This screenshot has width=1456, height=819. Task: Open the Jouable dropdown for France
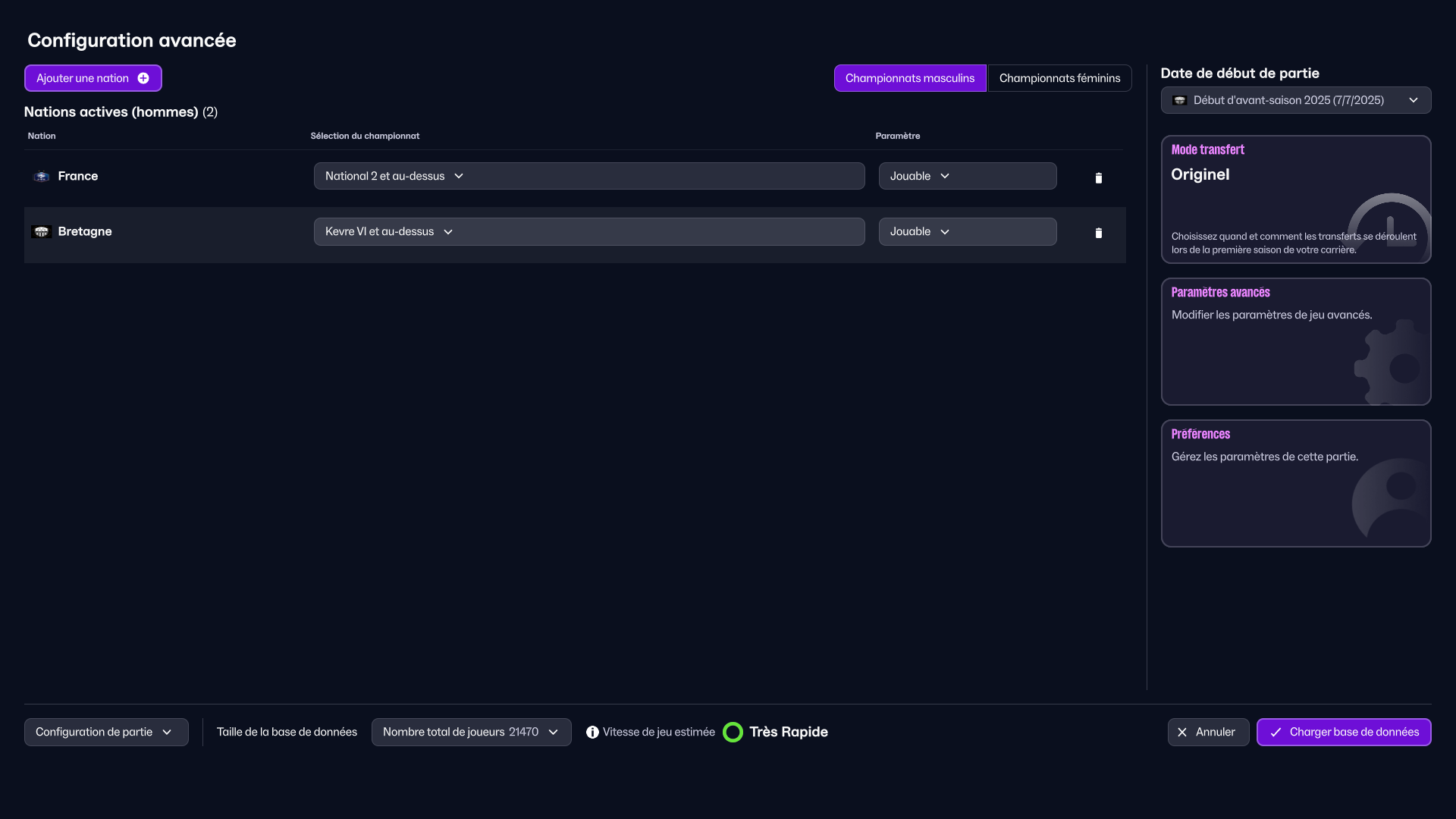pyautogui.click(x=968, y=176)
